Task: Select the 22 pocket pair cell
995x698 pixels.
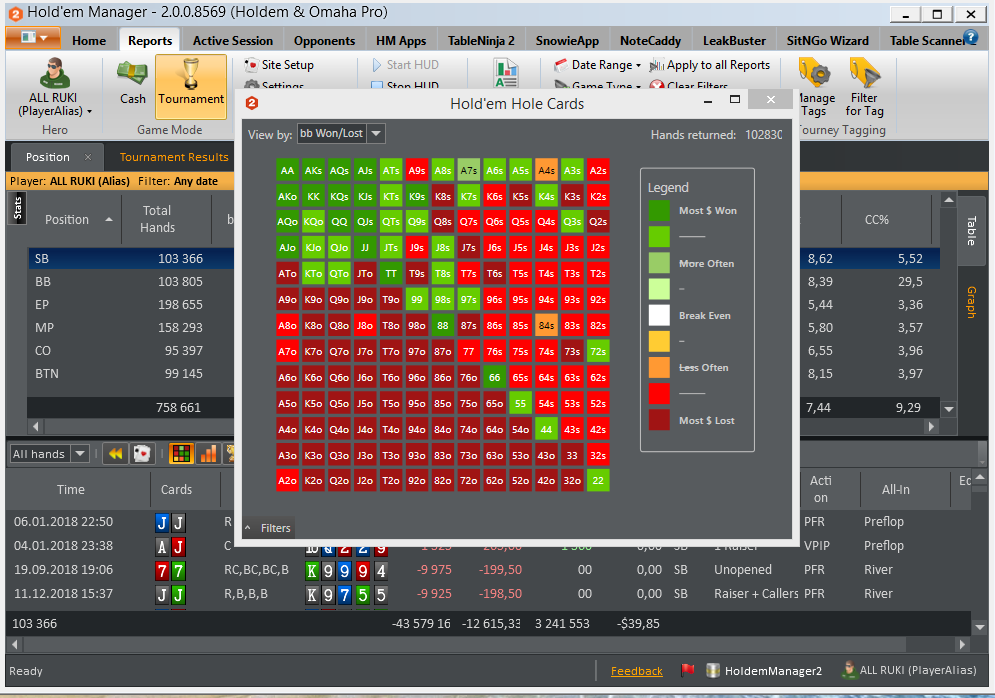Action: (598, 481)
